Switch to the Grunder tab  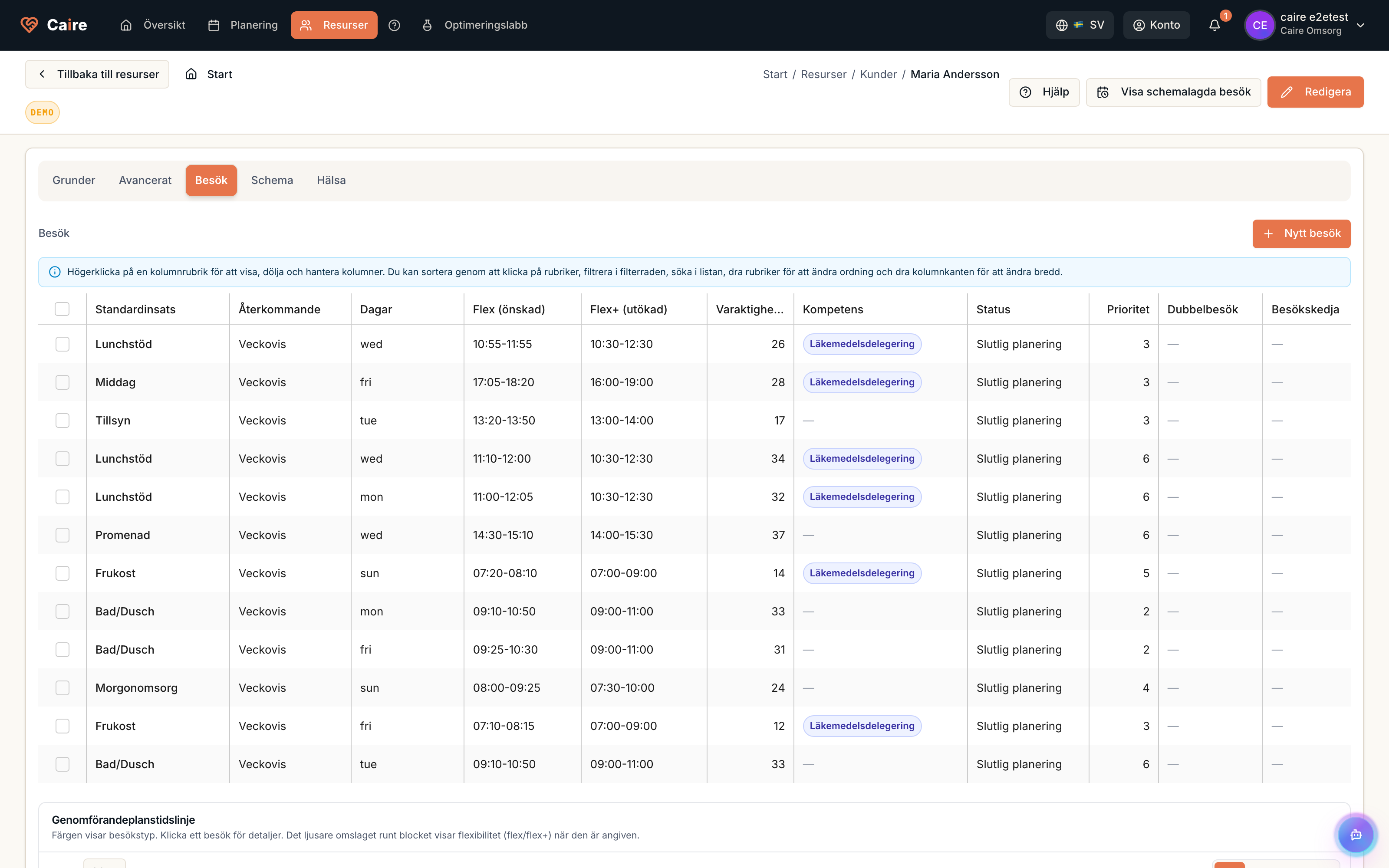point(74,180)
